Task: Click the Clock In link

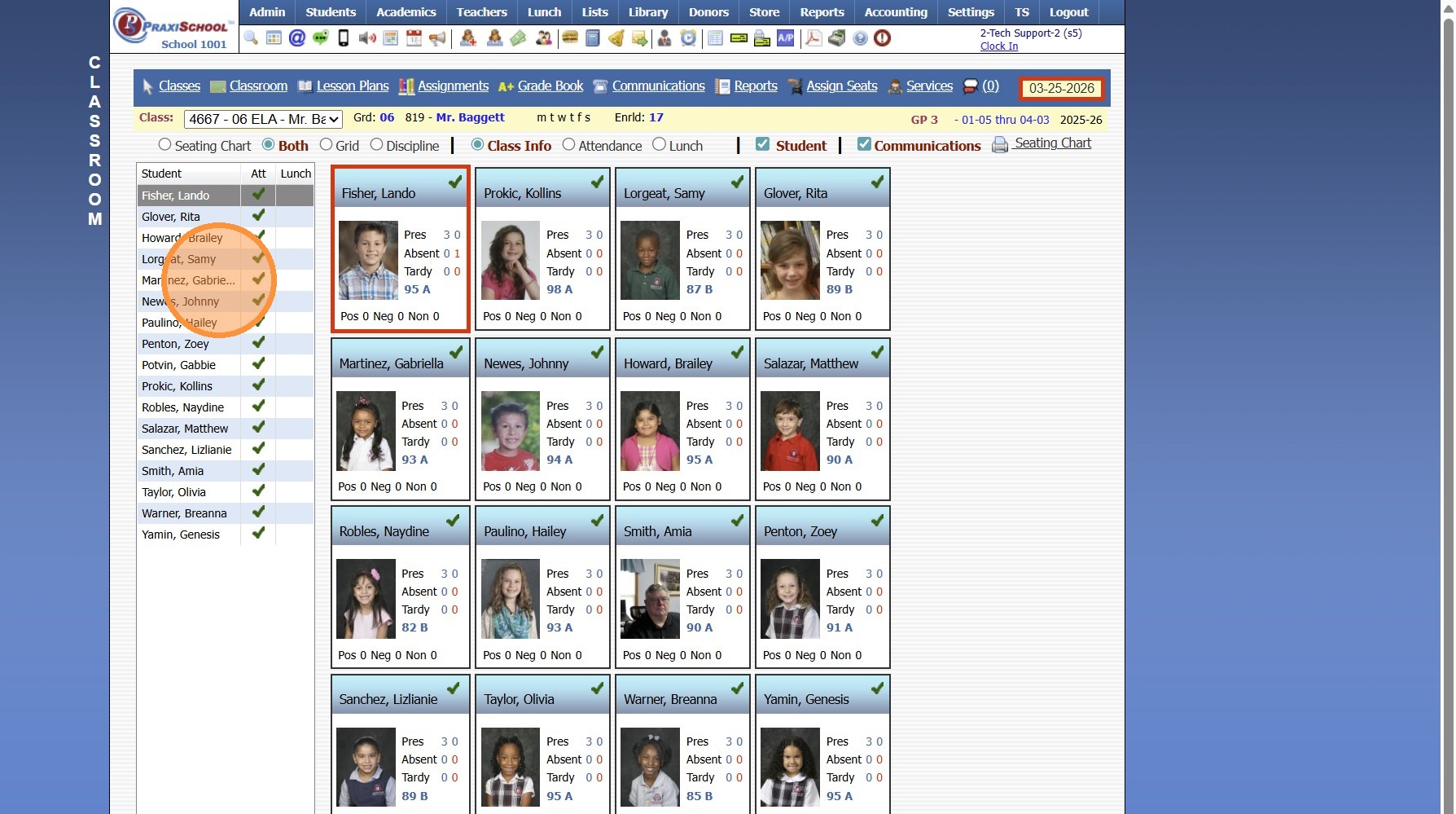Action: (x=999, y=46)
